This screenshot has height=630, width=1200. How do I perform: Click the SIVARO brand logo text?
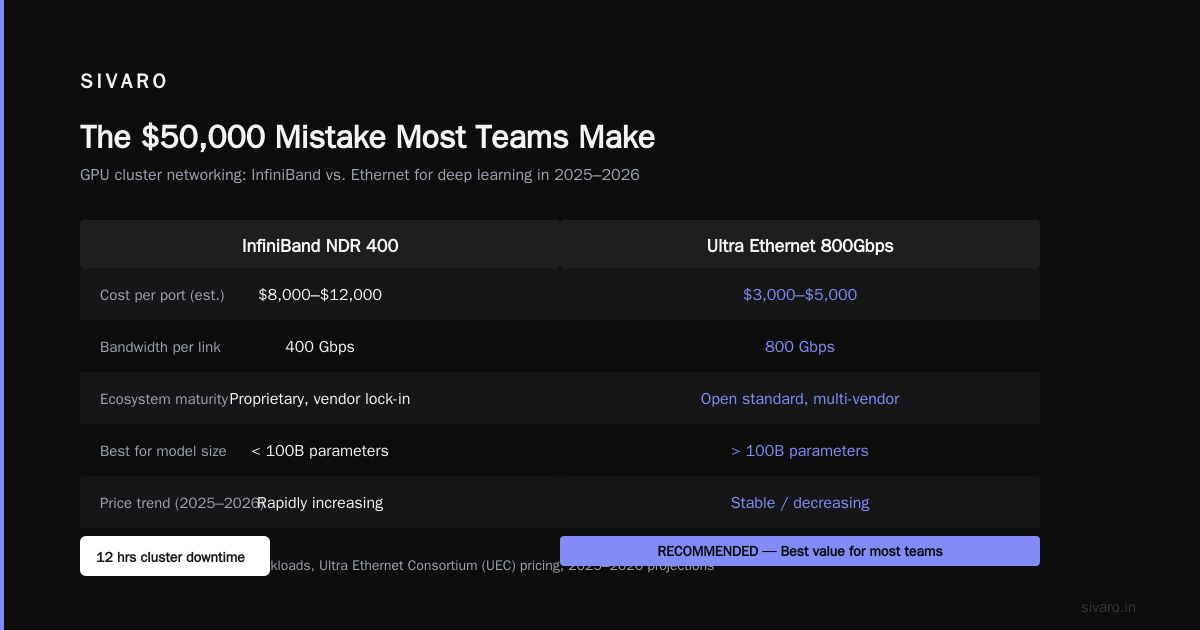click(x=124, y=82)
